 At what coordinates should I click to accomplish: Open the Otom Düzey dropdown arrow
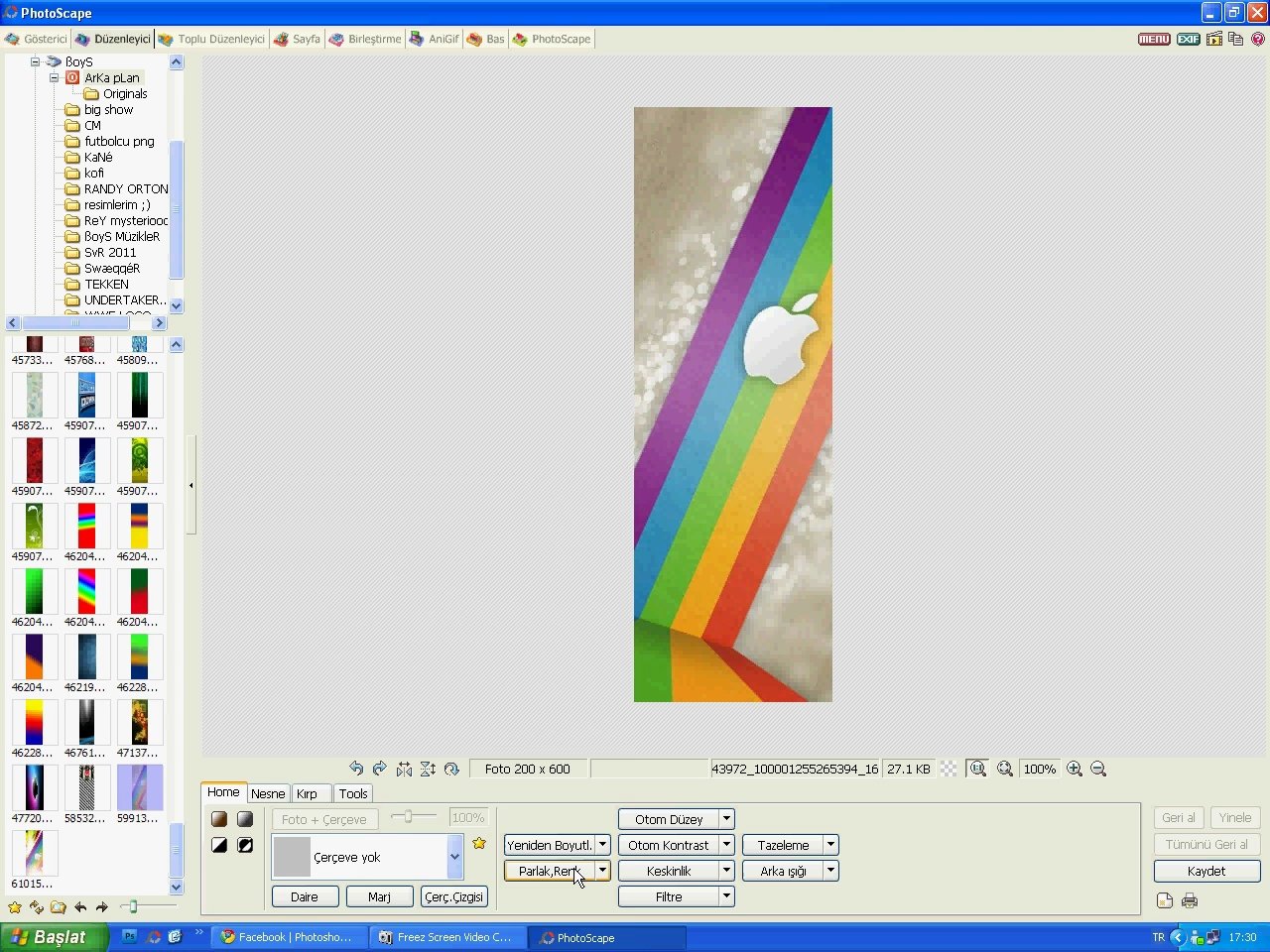[x=726, y=819]
